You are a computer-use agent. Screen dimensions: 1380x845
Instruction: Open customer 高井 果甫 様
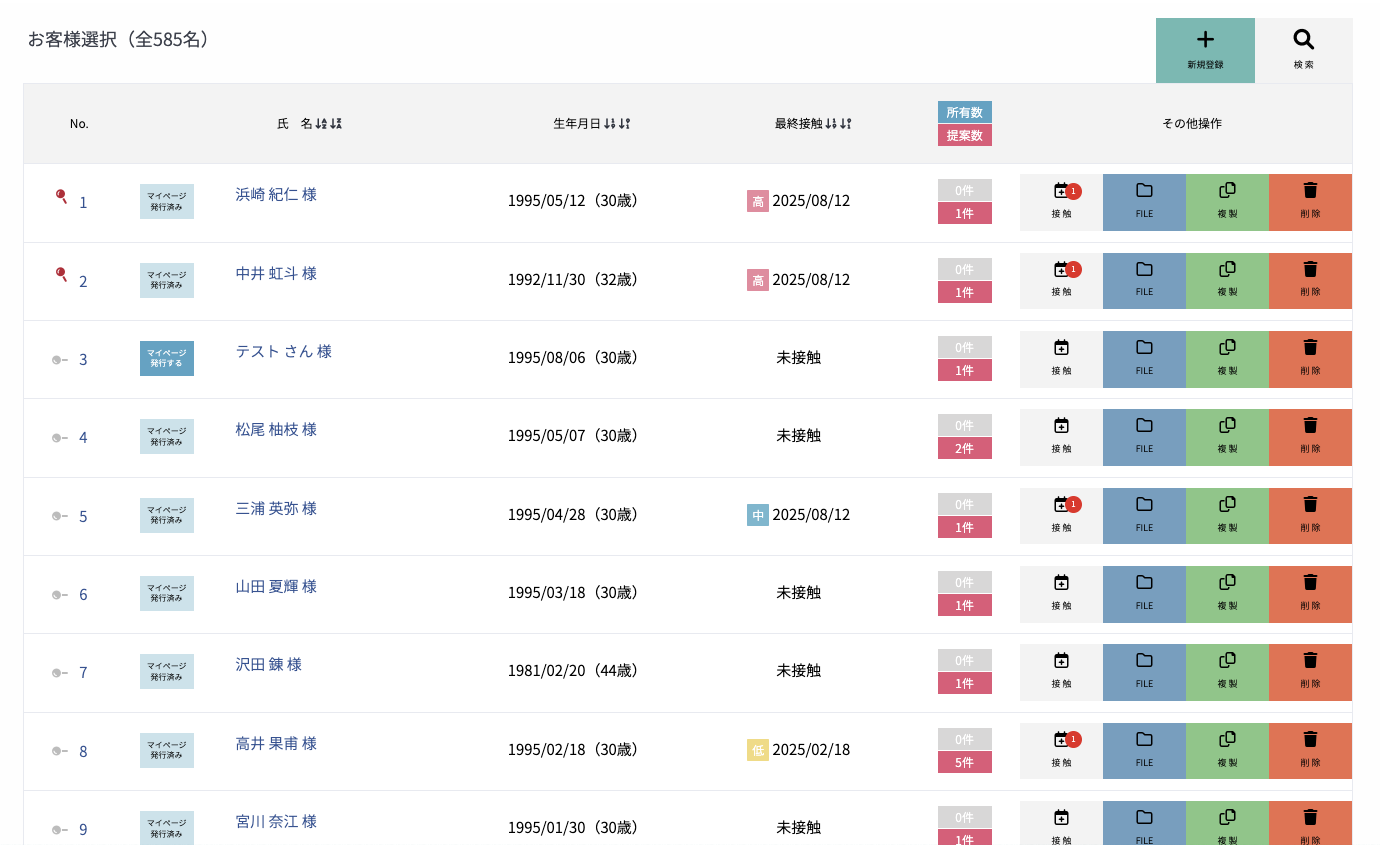pyautogui.click(x=276, y=743)
